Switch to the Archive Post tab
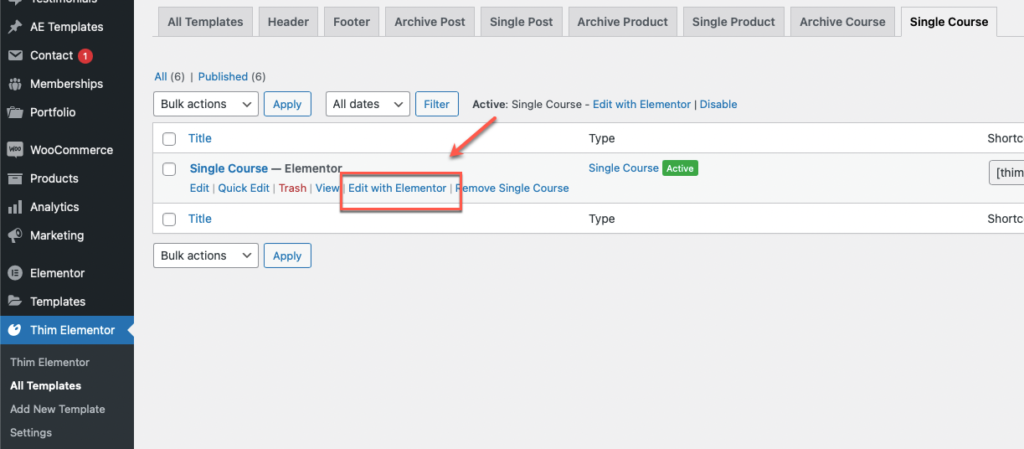The image size is (1024, 449). (x=430, y=22)
